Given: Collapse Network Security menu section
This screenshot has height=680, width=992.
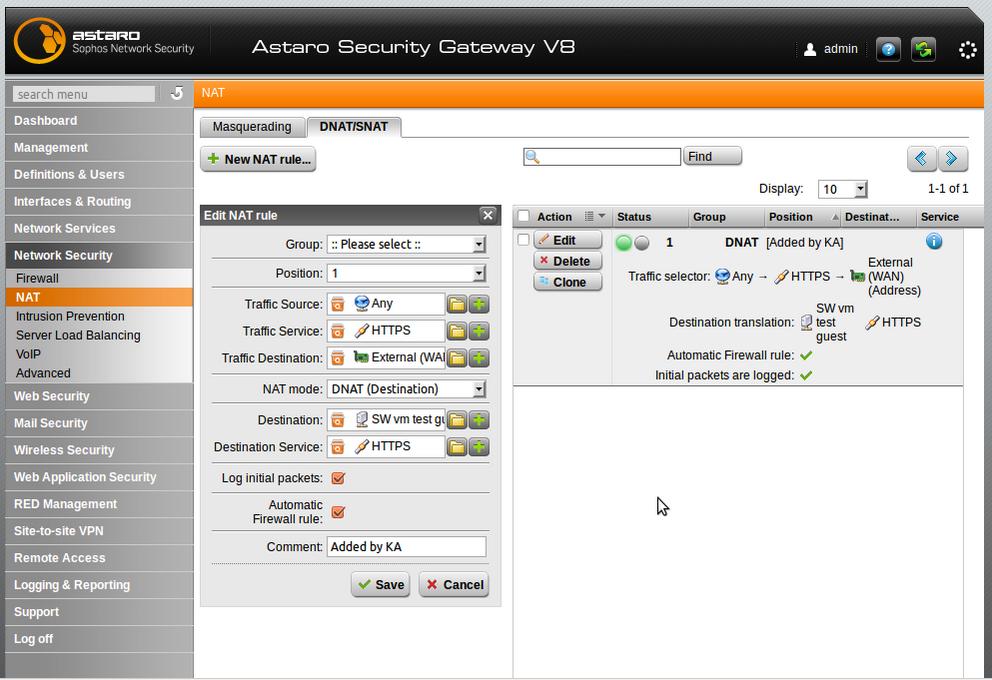Looking at the screenshot, I should [99, 256].
